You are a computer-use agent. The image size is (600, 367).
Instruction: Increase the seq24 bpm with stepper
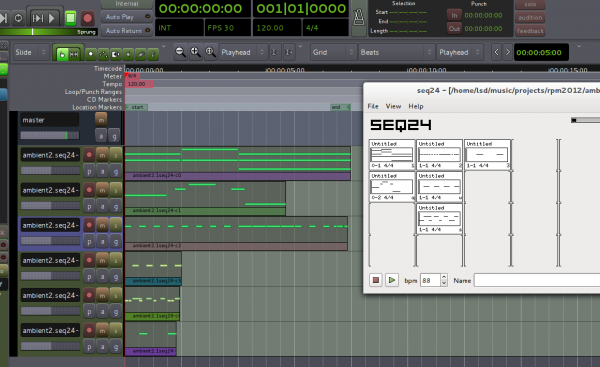pos(444,277)
